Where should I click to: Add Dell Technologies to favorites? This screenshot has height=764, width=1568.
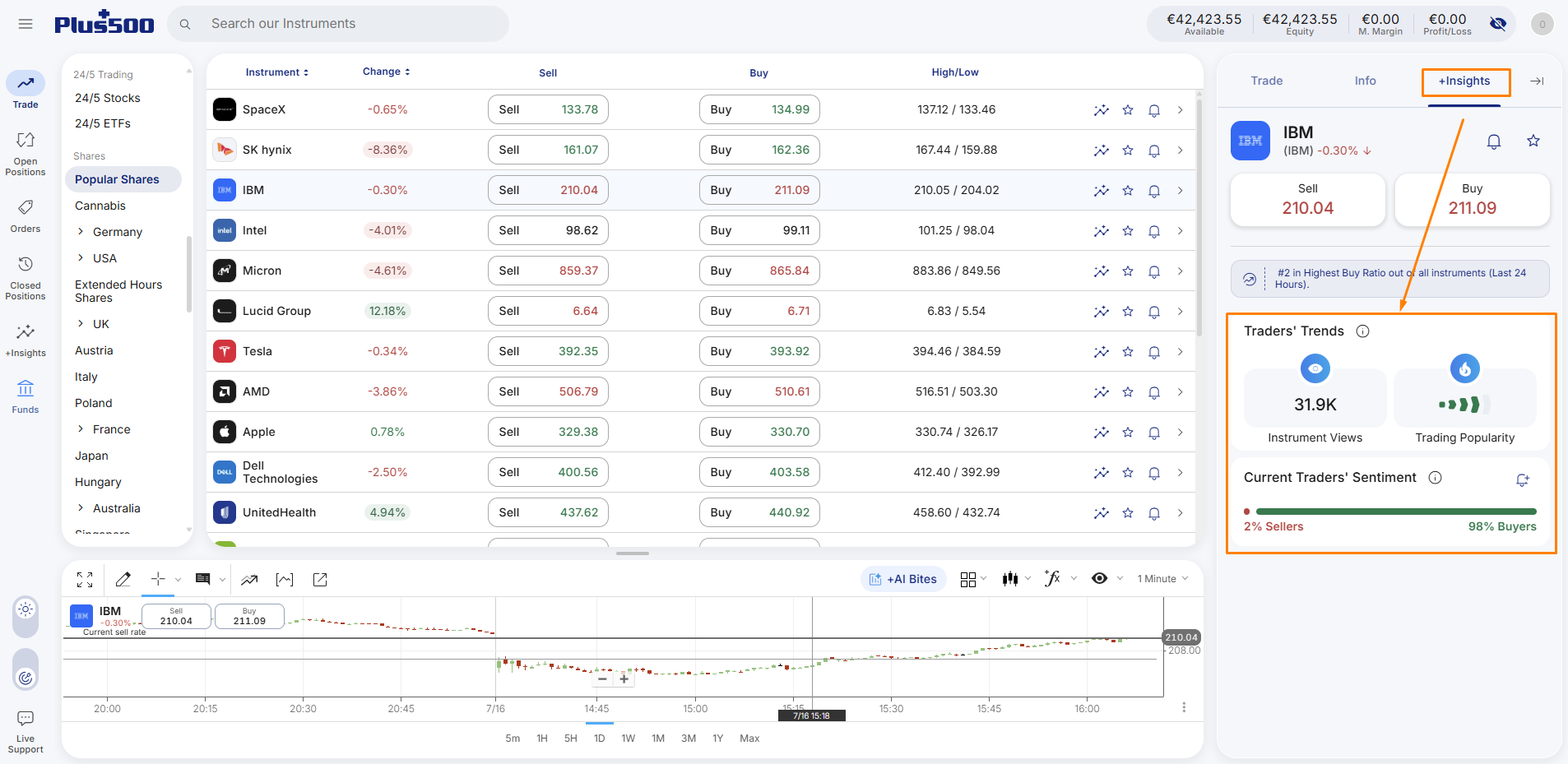coord(1128,473)
